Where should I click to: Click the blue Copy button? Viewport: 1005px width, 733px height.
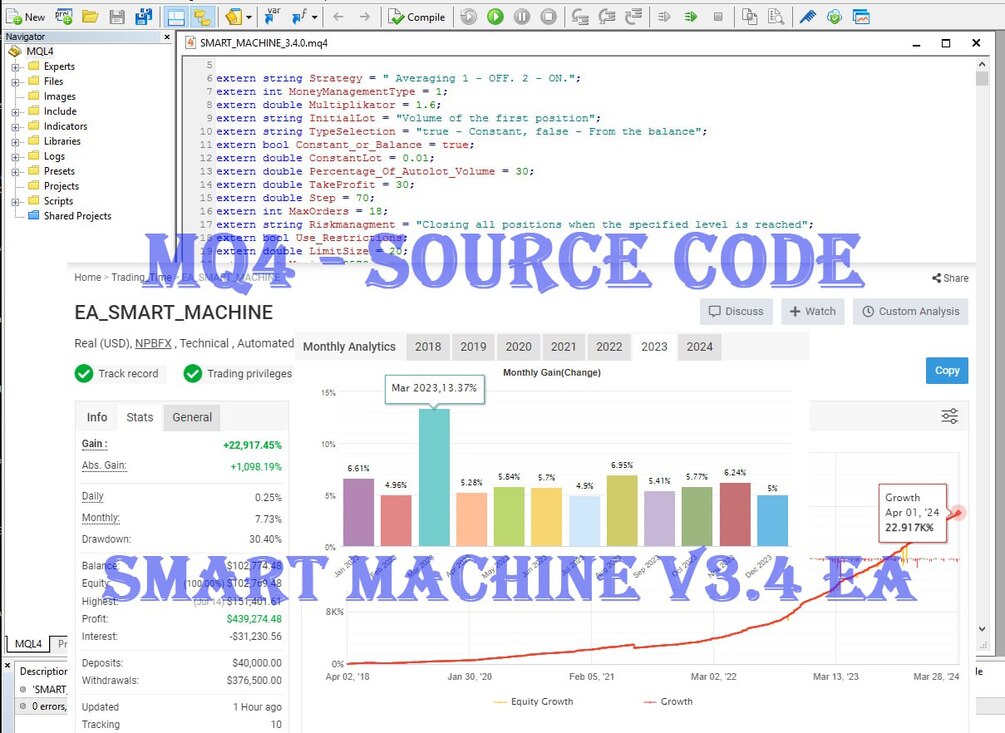click(947, 370)
